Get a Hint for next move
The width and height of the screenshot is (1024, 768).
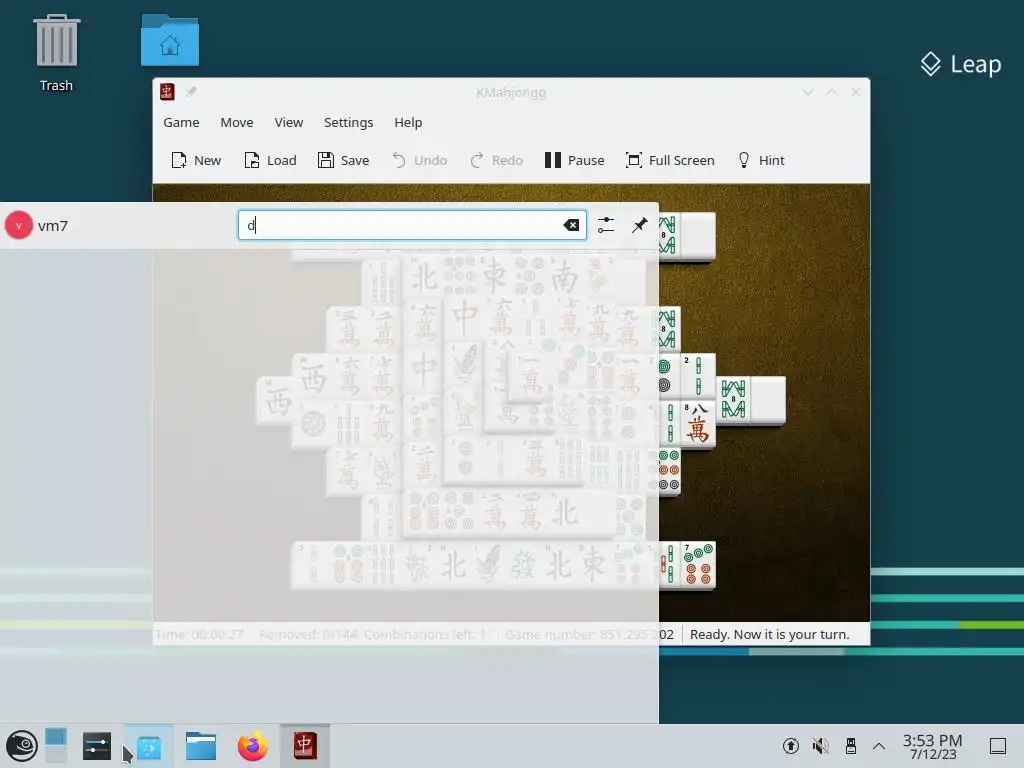(761, 160)
